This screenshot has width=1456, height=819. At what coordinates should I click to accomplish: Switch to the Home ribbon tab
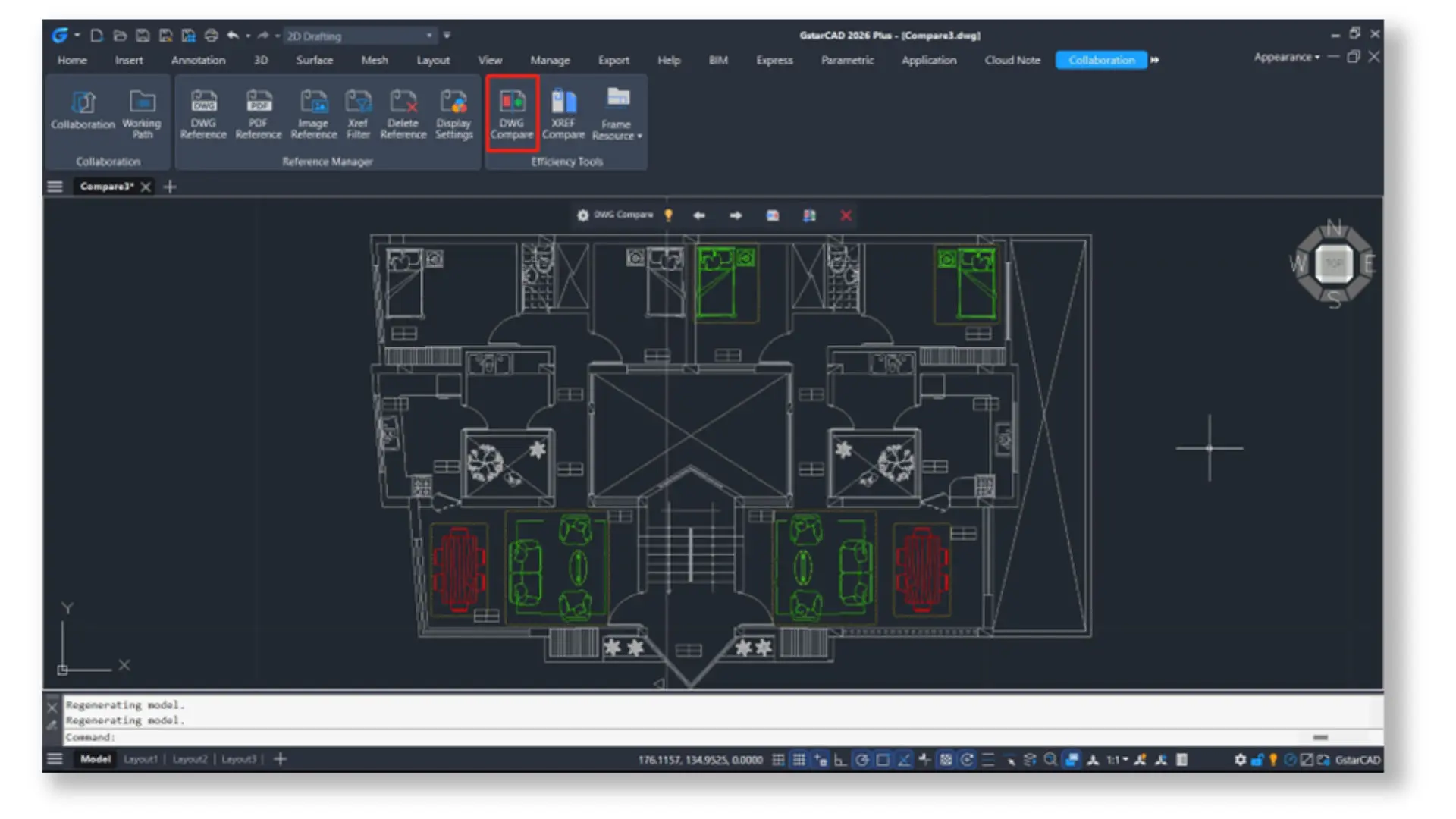(72, 60)
